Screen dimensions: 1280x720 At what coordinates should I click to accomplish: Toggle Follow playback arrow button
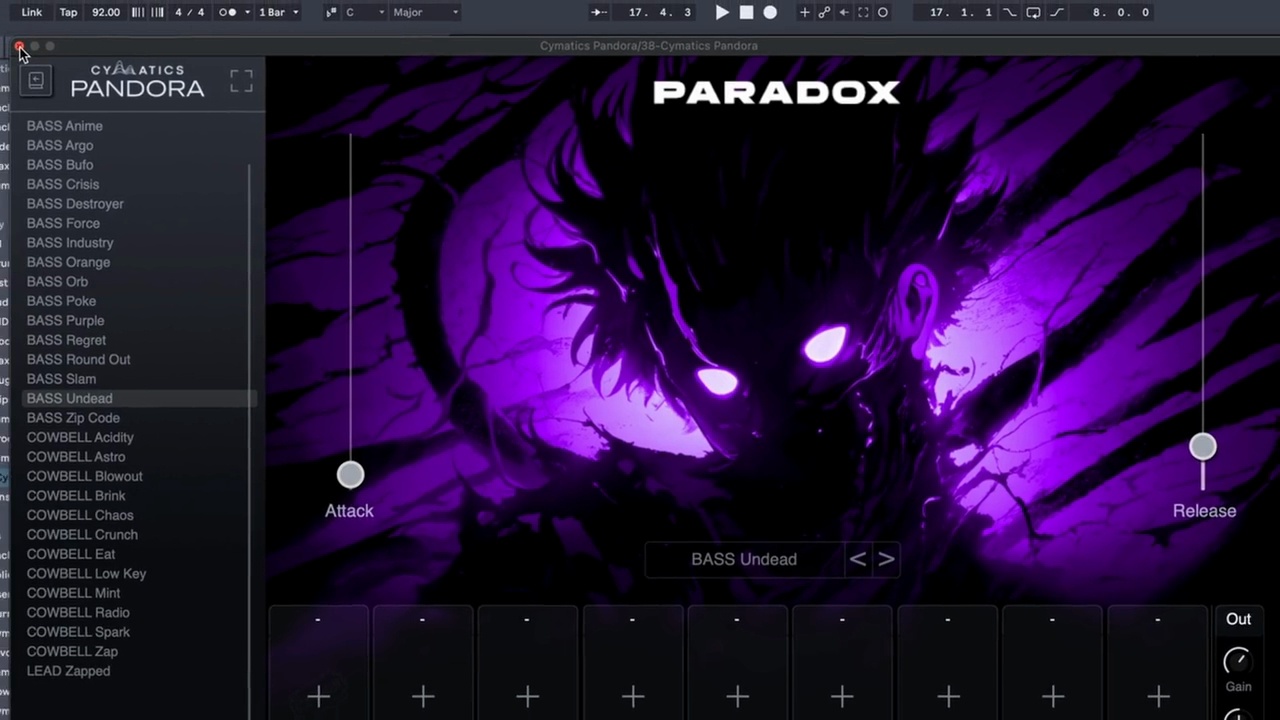pyautogui.click(x=599, y=12)
